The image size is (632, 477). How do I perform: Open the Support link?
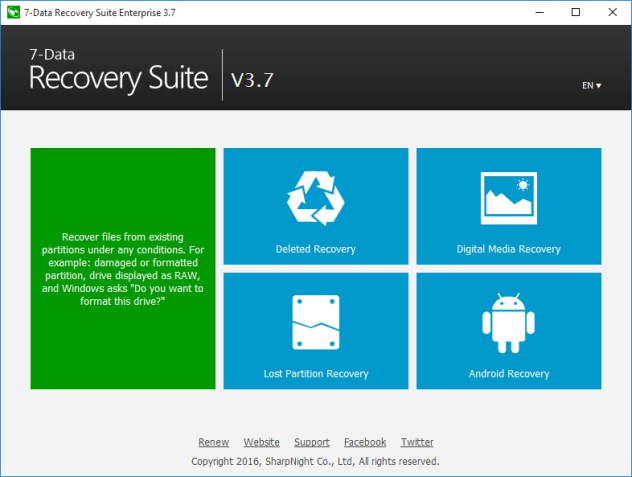point(312,442)
